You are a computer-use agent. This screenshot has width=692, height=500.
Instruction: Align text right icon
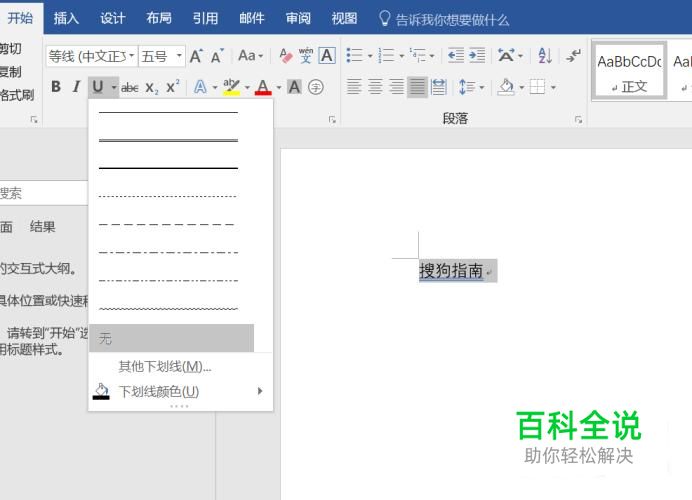pyautogui.click(x=396, y=86)
